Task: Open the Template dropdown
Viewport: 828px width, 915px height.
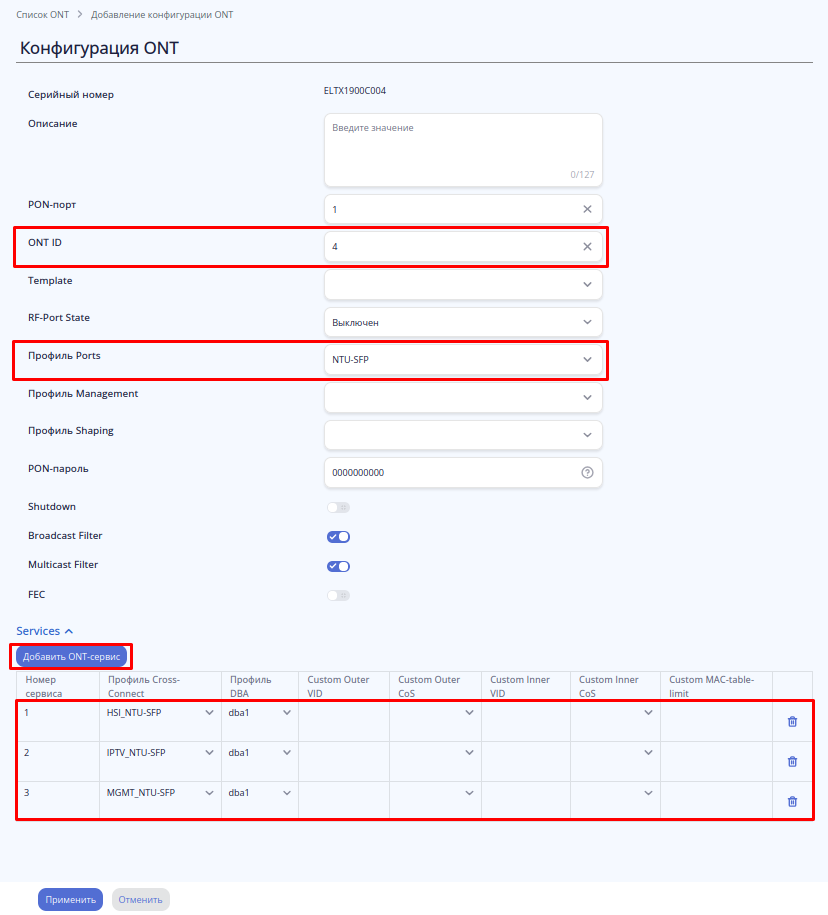Action: coord(463,284)
